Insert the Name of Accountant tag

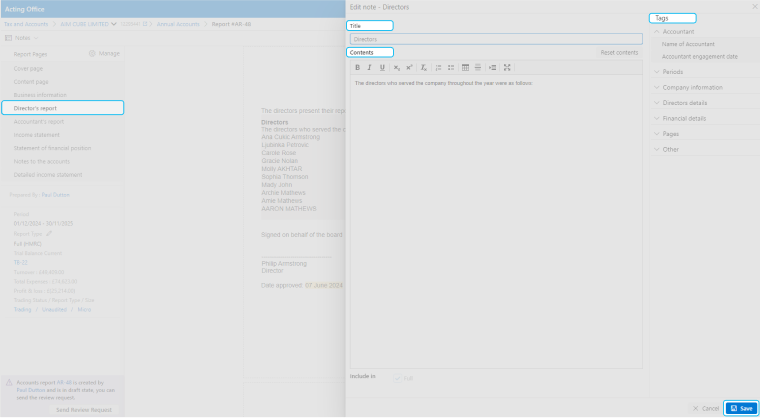coord(688,45)
